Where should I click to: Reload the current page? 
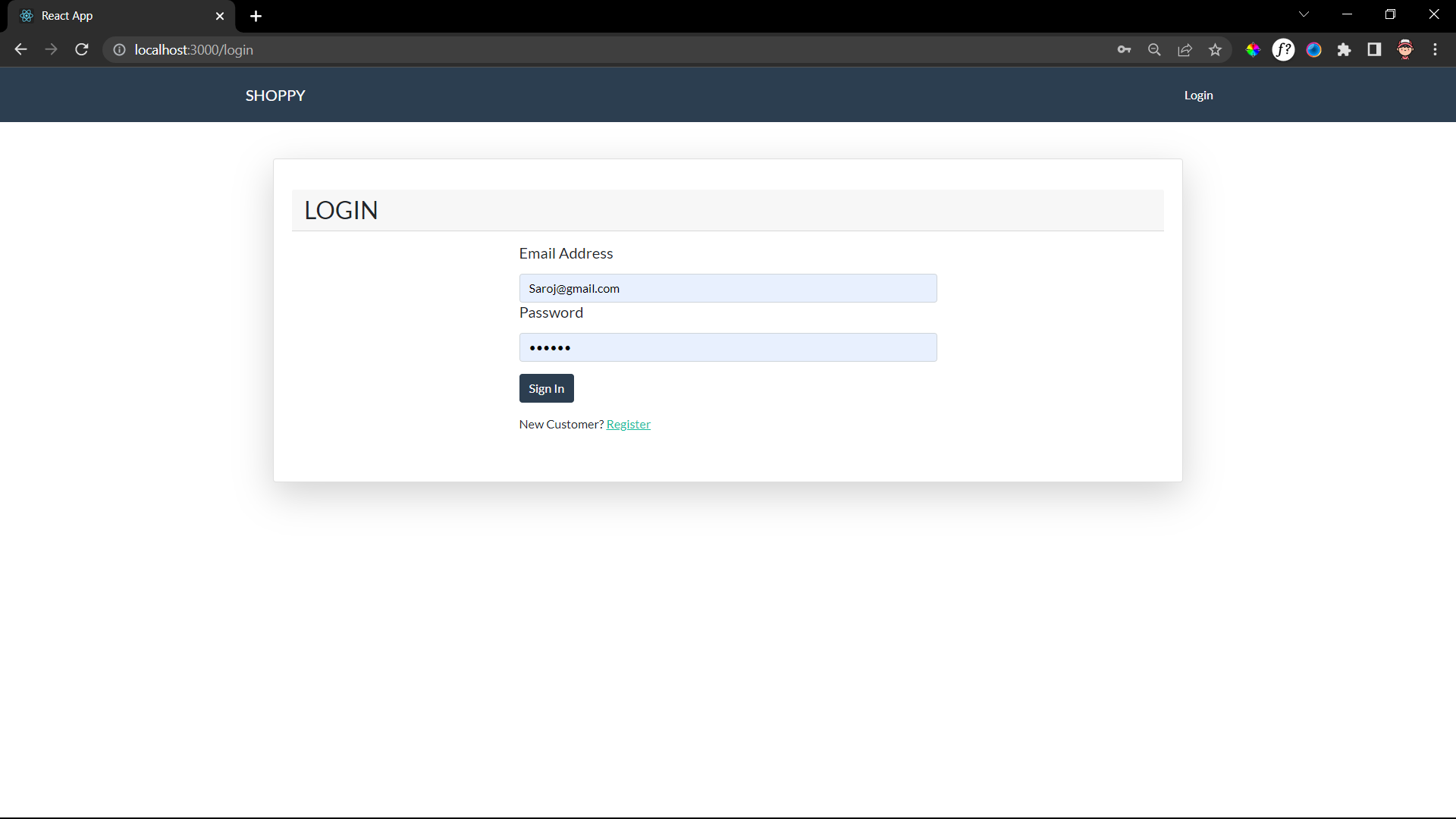pos(81,49)
